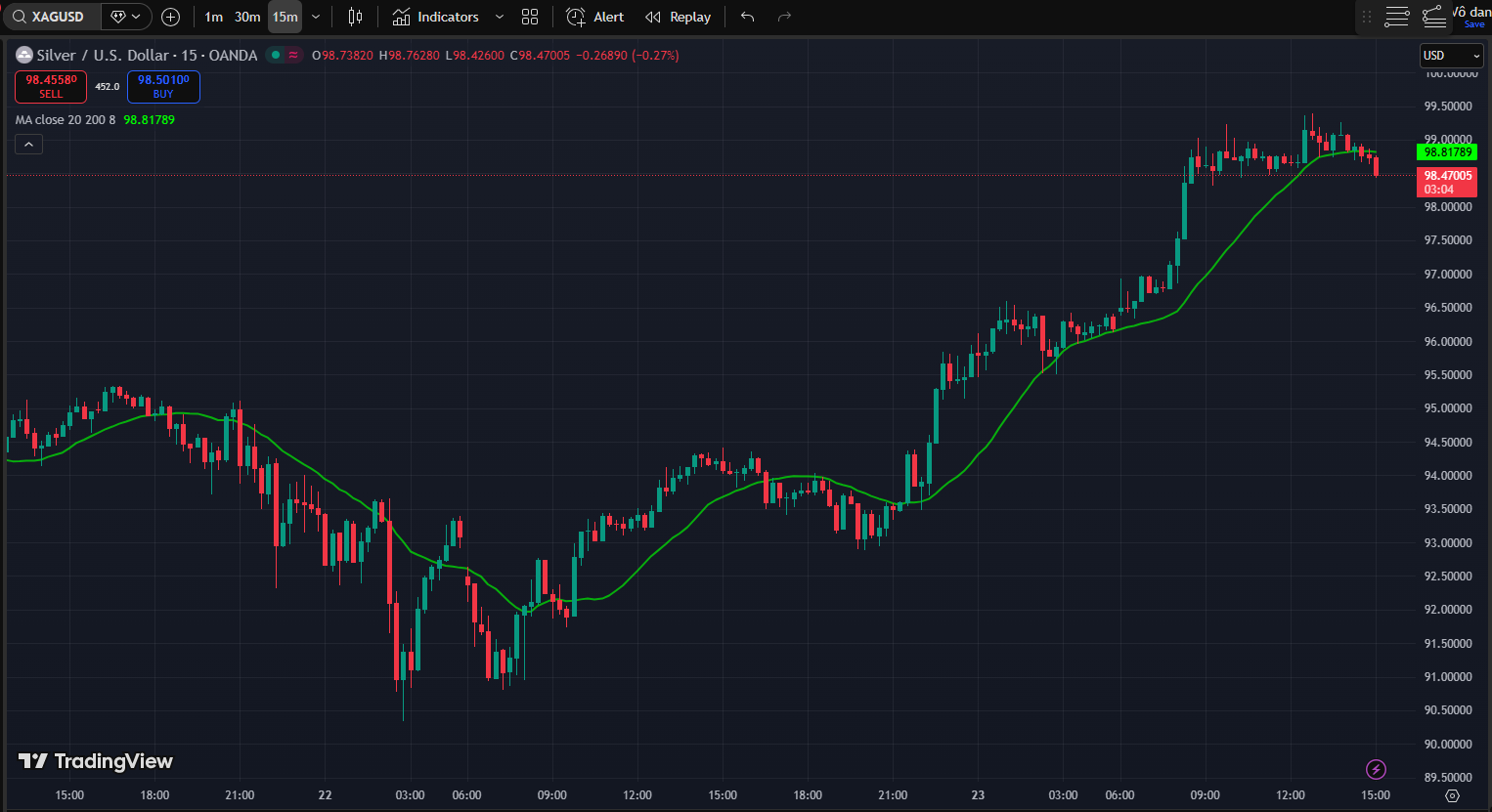Click the plus icon to add a symbol

pyautogui.click(x=170, y=17)
